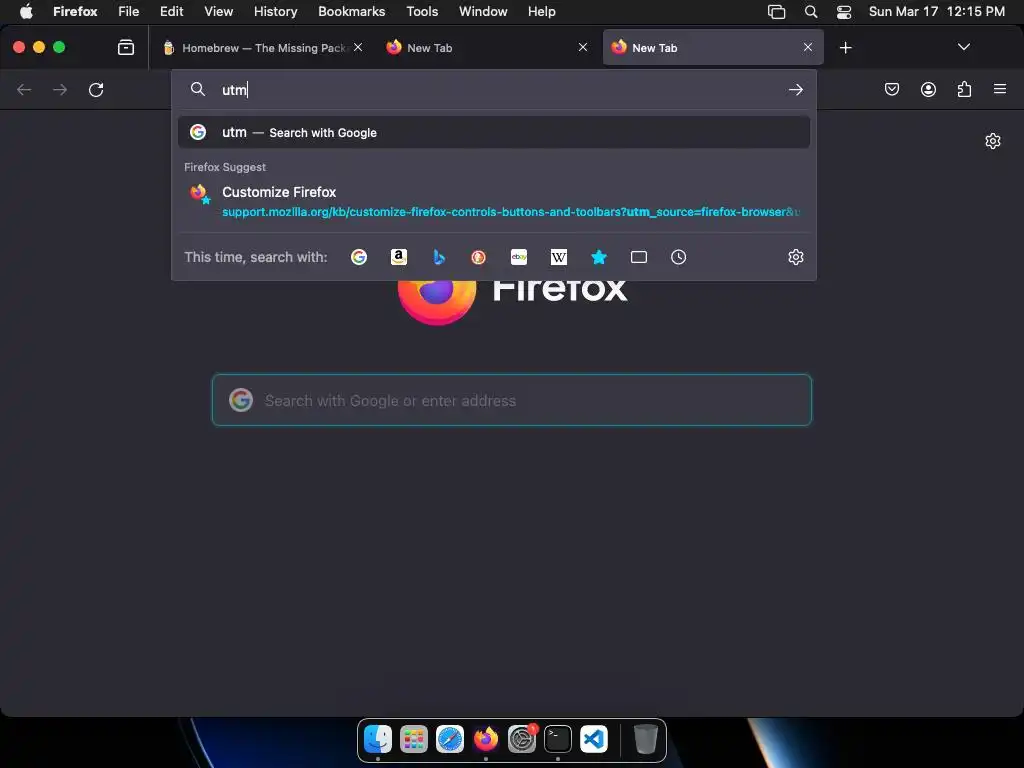Open macOS Spotlight search
This screenshot has width=1024, height=768.
pos(810,11)
